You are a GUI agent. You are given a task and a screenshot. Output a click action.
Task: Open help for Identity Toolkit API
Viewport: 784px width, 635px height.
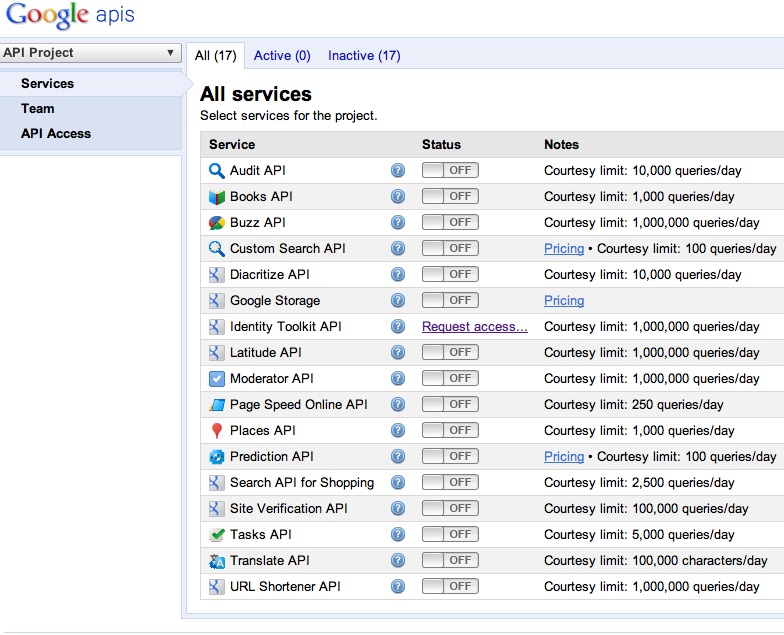pos(398,326)
